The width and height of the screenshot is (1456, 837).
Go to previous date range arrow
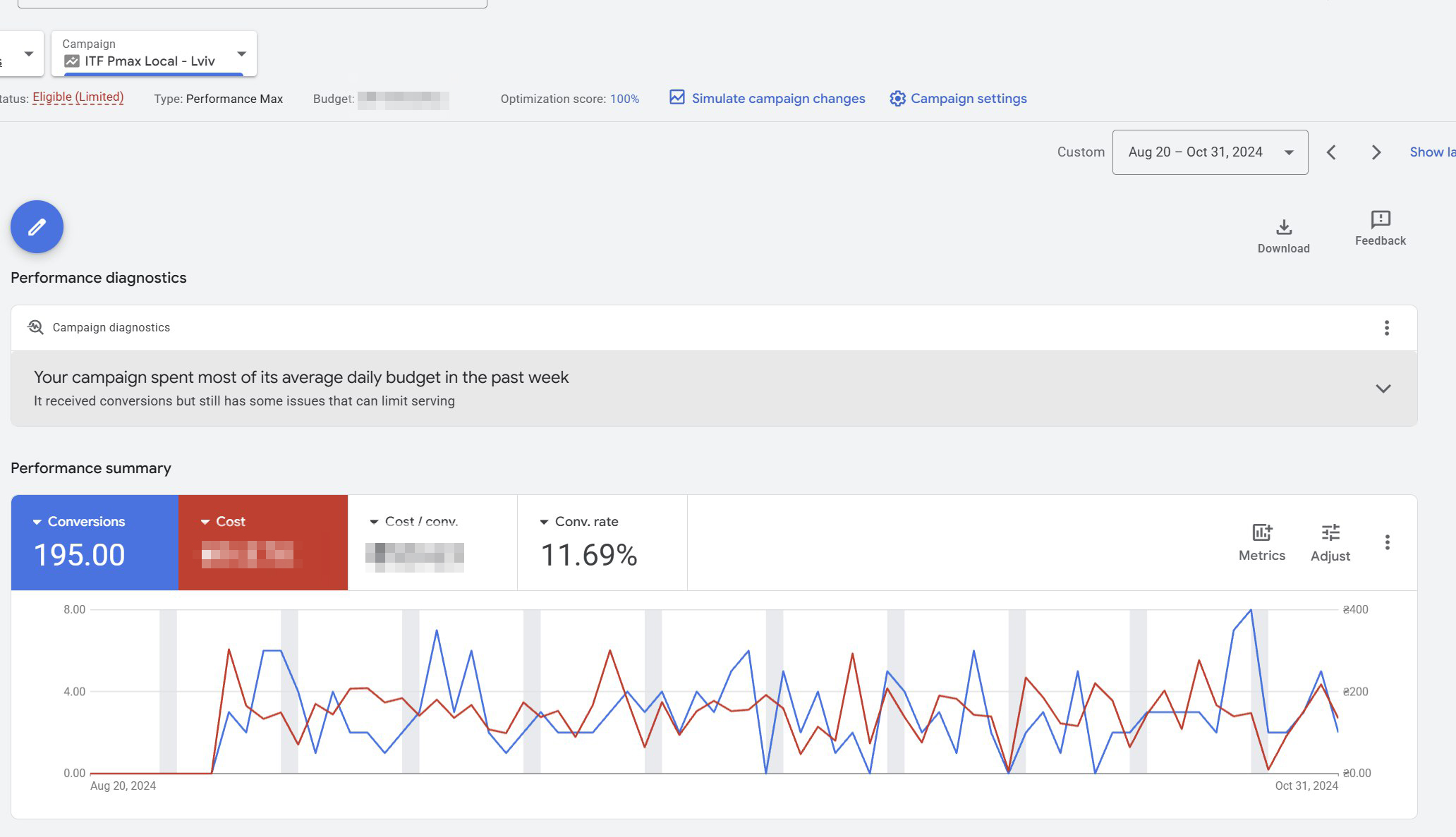(x=1331, y=152)
